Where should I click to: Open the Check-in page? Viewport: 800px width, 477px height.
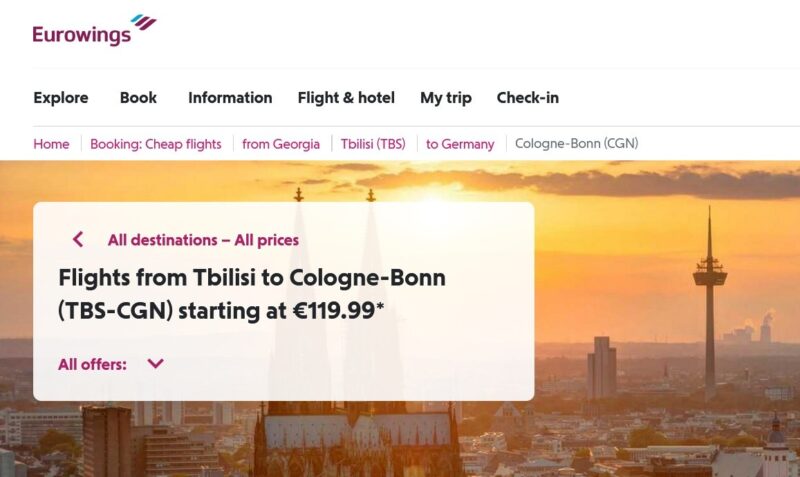click(528, 98)
